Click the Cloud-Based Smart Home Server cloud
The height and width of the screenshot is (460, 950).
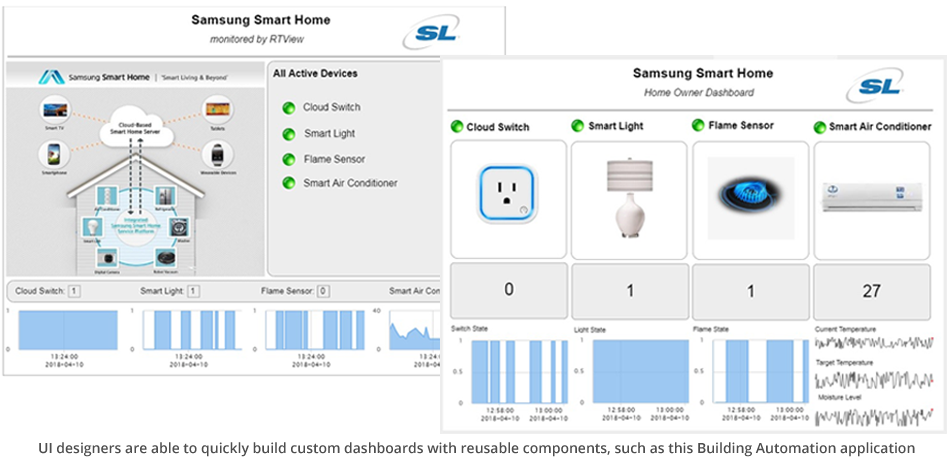tap(136, 128)
